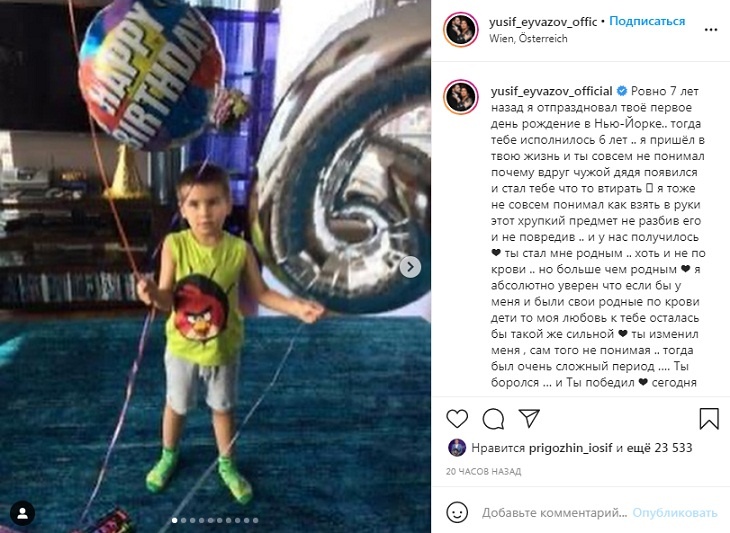Share post via paper plane icon
The height and width of the screenshot is (533, 730).
(x=529, y=418)
